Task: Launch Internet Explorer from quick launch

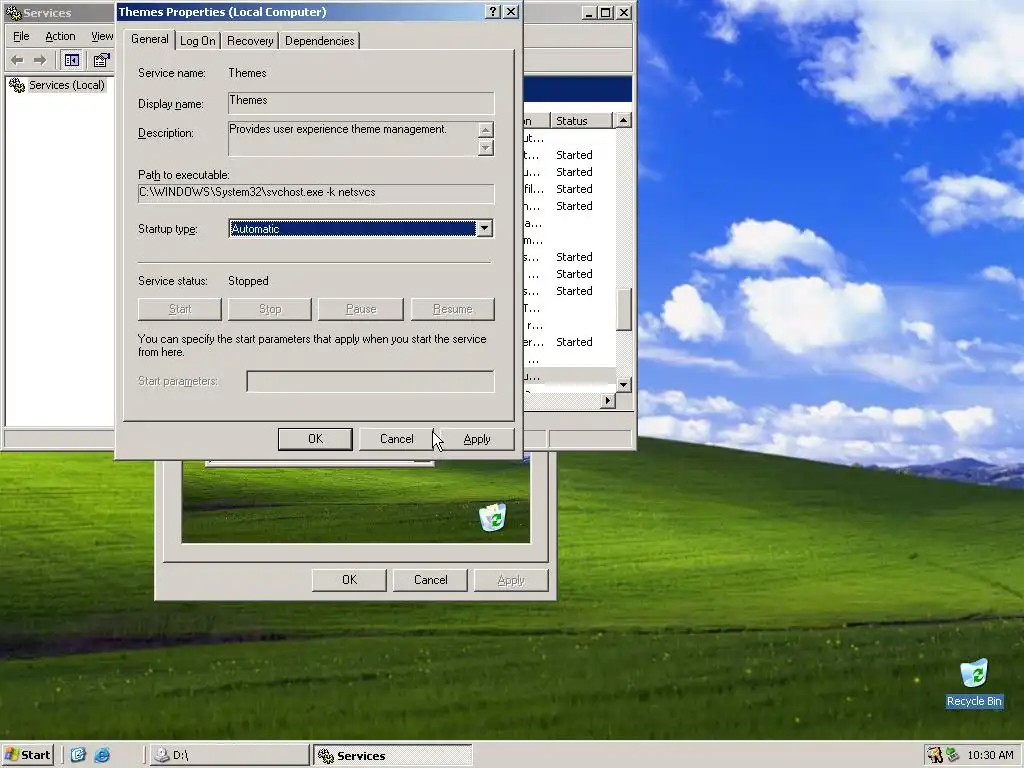Action: tap(102, 755)
